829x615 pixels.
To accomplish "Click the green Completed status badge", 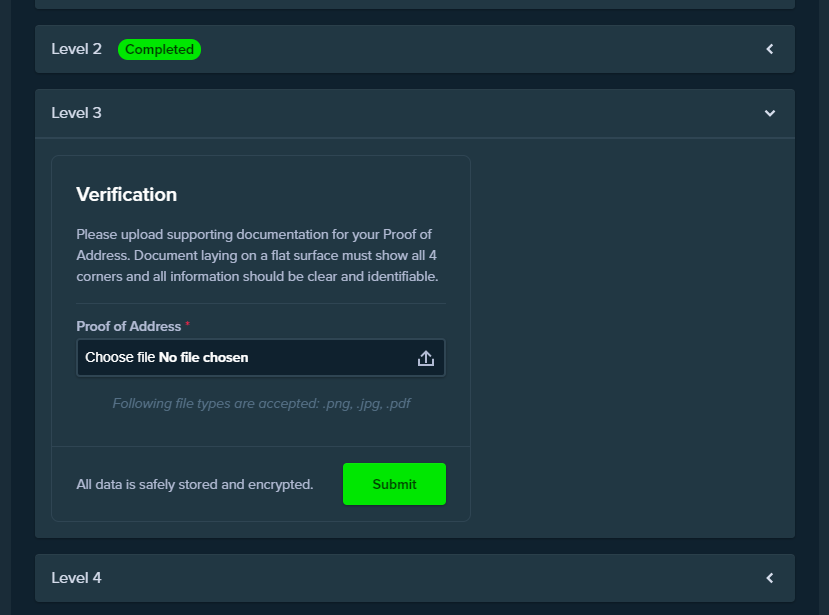I will point(159,49).
